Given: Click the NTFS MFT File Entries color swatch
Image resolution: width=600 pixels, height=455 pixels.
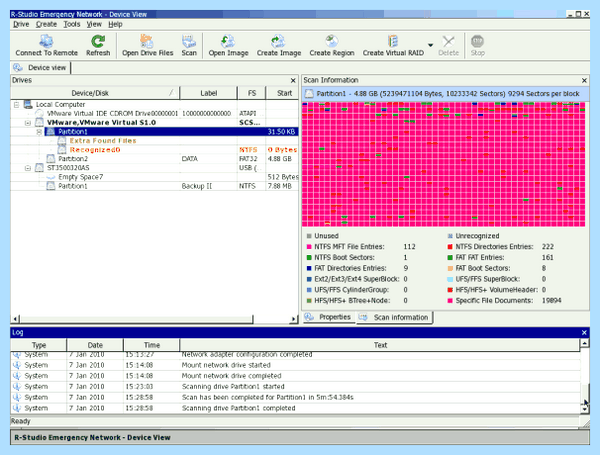Looking at the screenshot, I should pyautogui.click(x=309, y=247).
